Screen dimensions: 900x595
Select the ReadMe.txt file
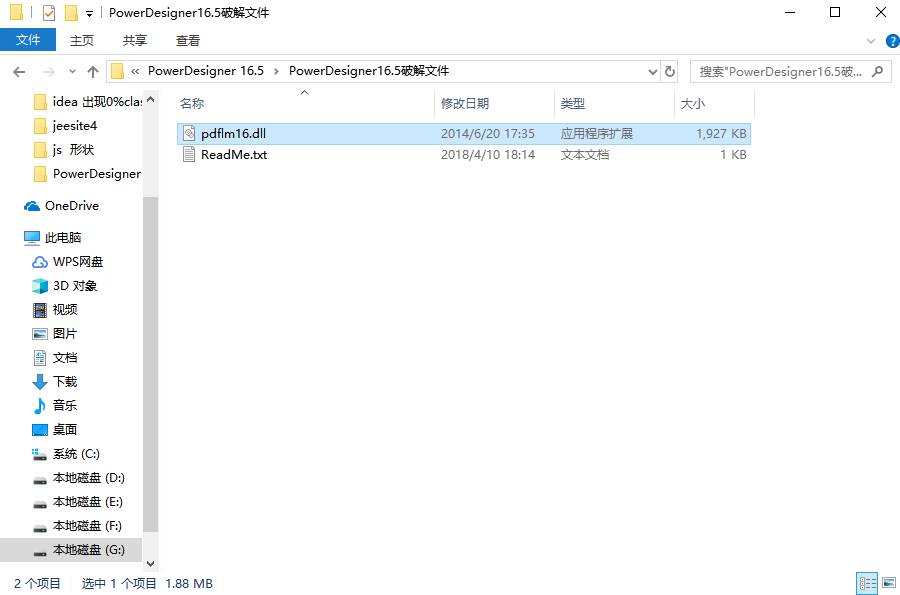click(463, 154)
